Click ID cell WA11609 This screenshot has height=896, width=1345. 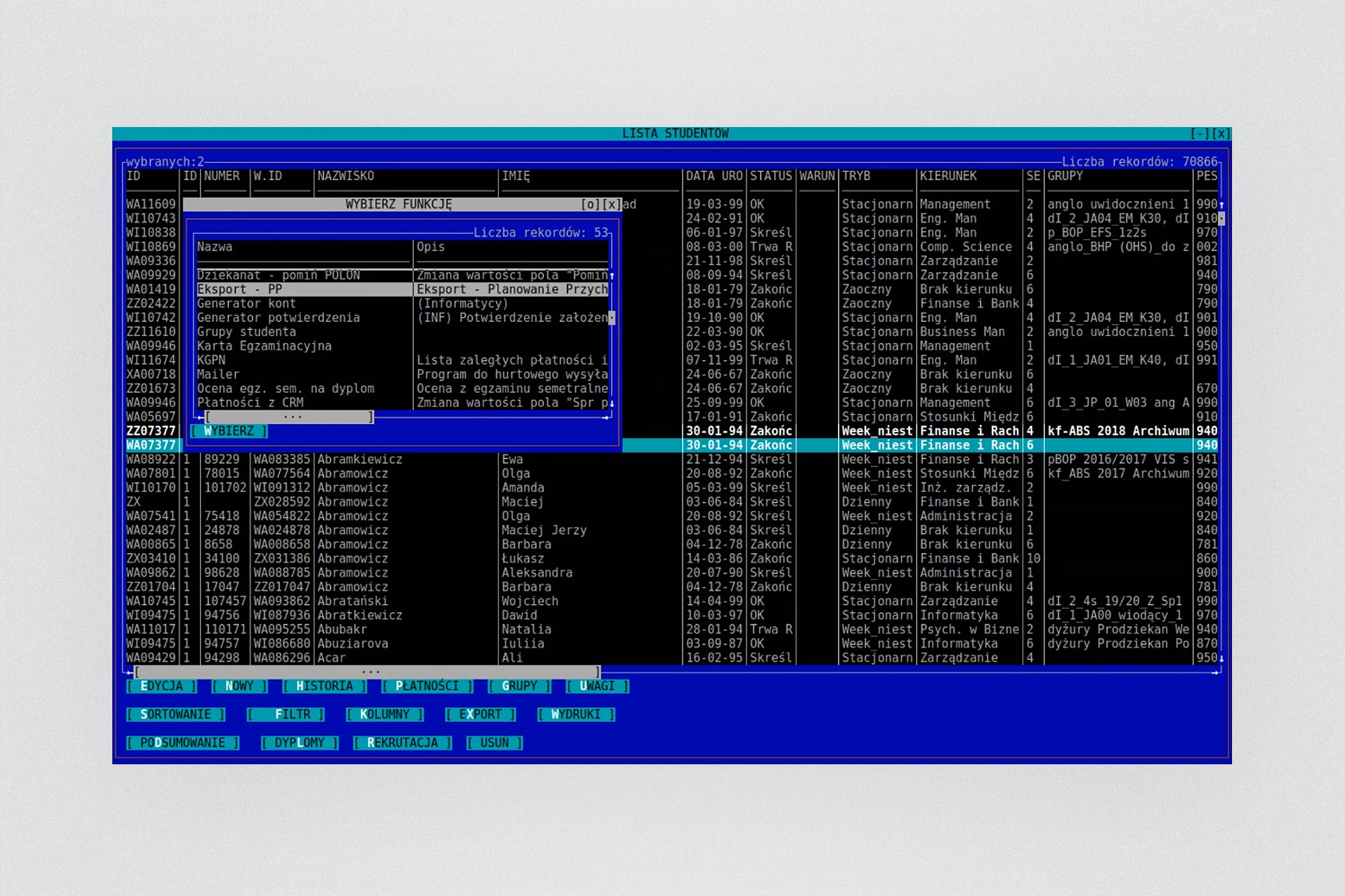(x=151, y=204)
